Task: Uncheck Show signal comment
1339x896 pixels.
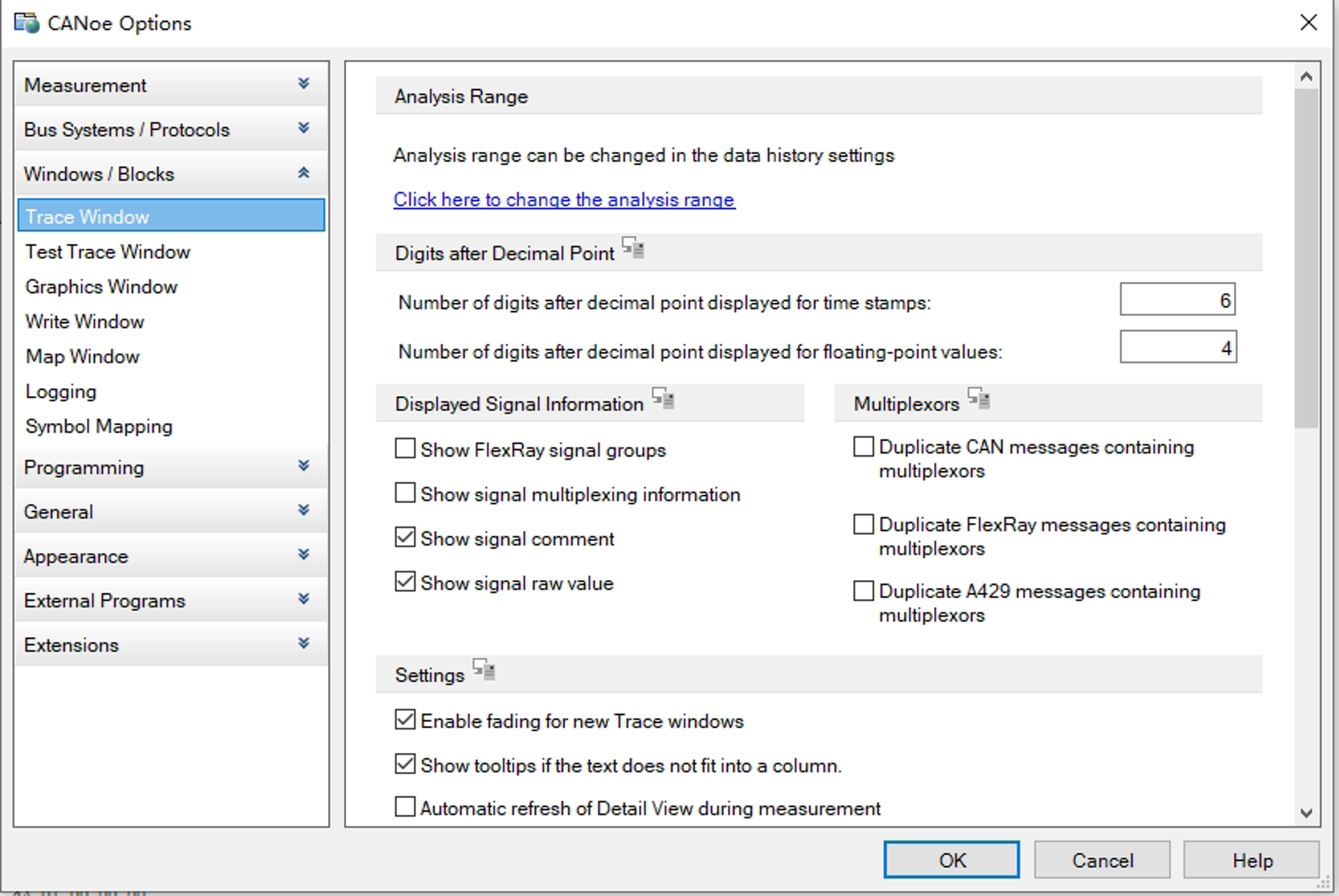Action: coord(405,537)
